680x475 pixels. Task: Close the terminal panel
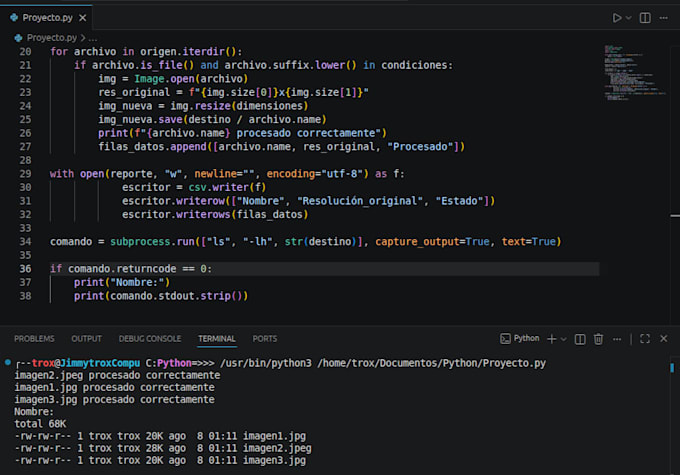(664, 338)
